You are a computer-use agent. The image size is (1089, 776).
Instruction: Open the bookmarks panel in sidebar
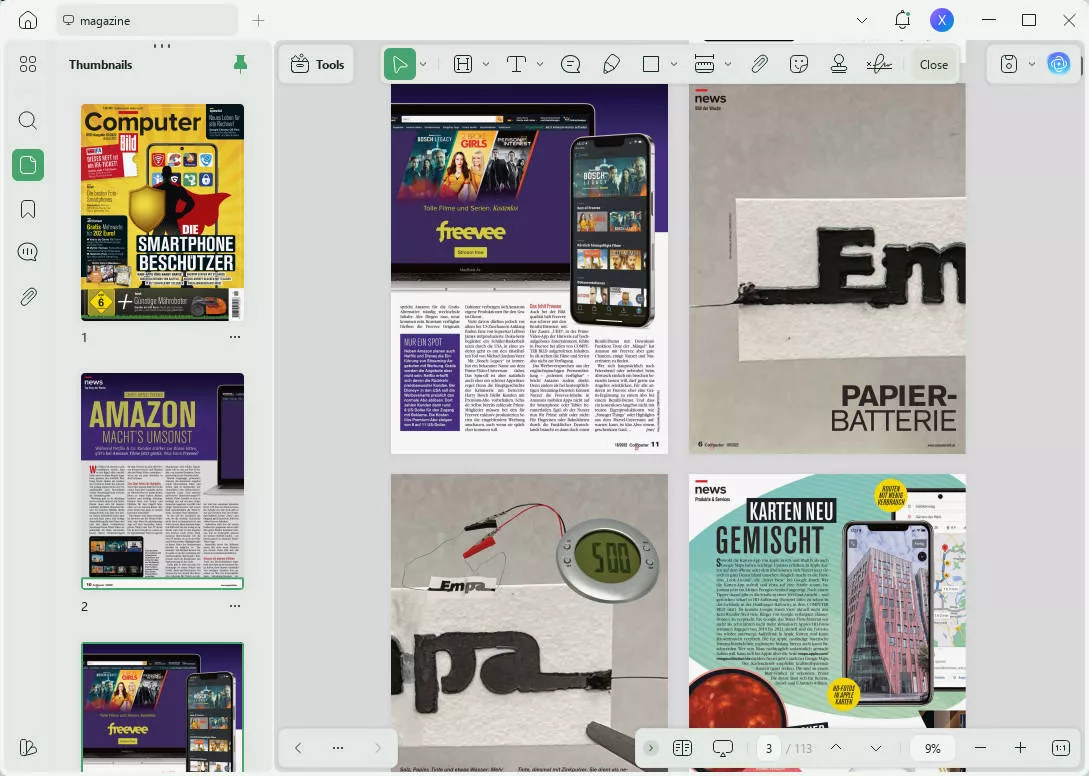(28, 209)
